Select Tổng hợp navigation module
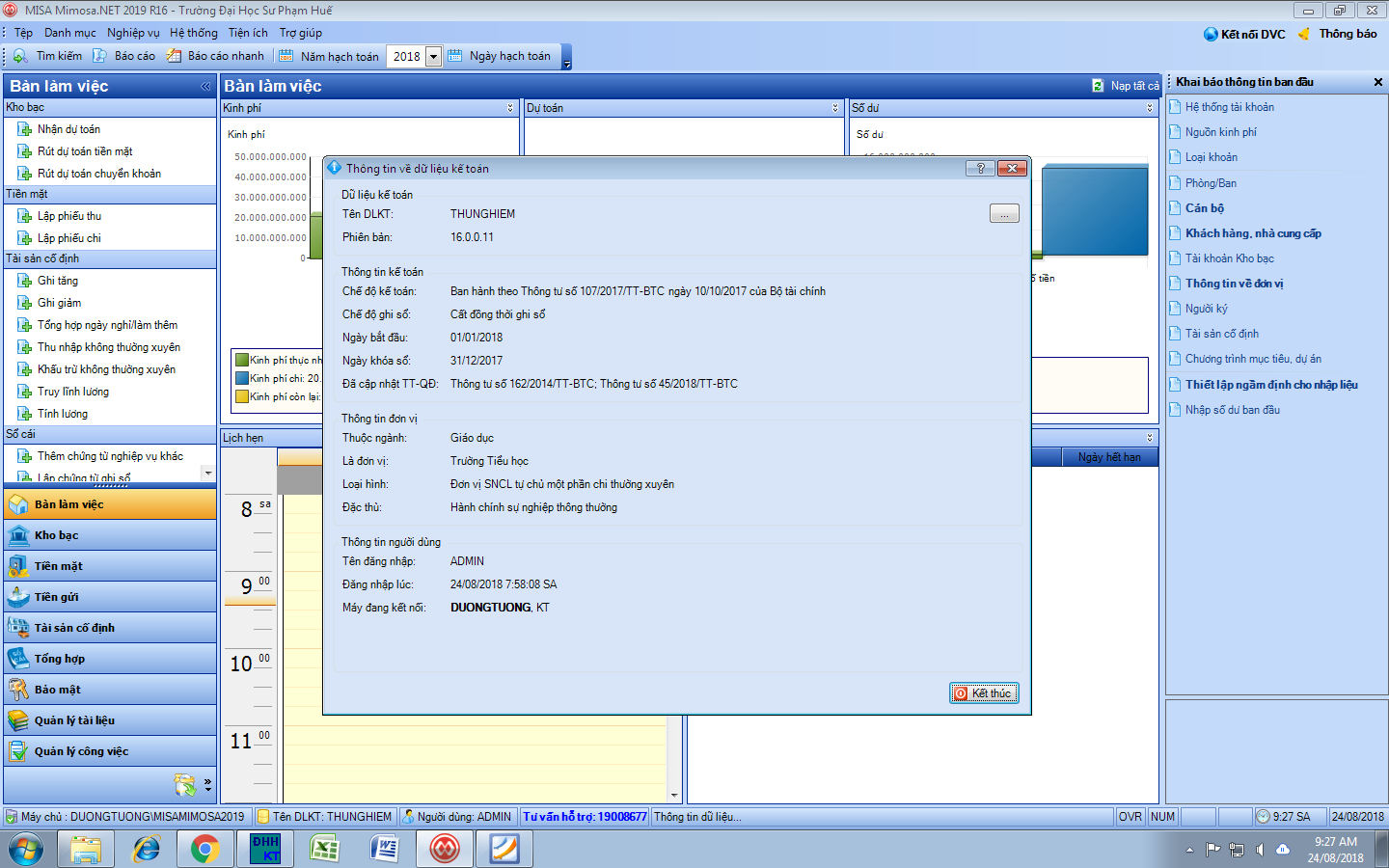Viewport: 1389px width, 868px height. 110,659
